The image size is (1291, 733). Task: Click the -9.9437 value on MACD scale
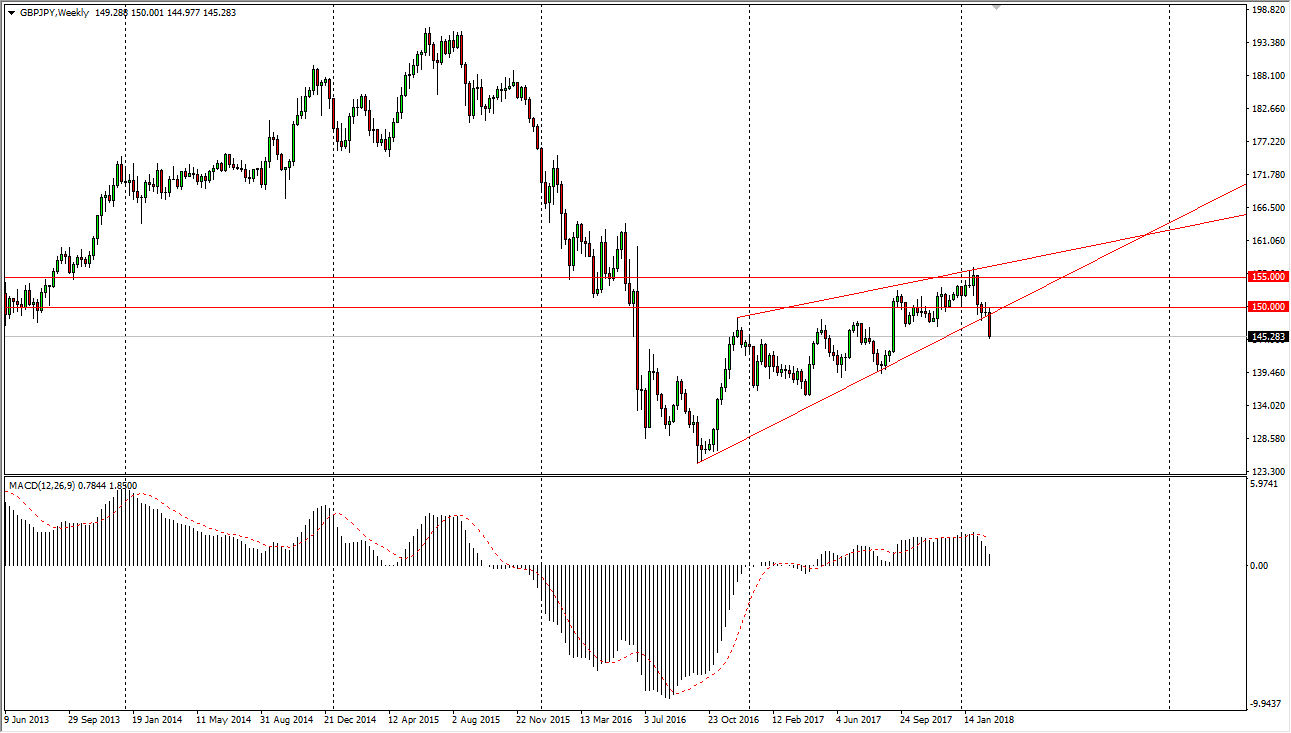[x=1266, y=704]
